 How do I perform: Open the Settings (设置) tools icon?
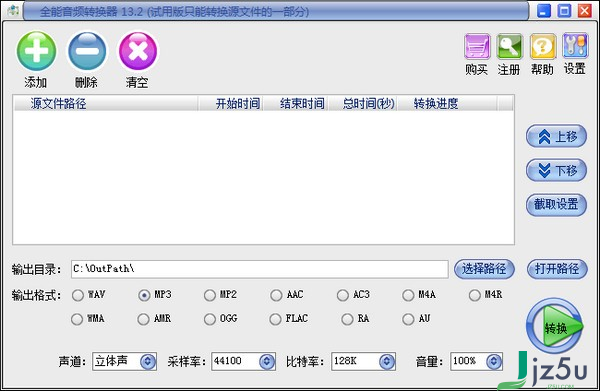(x=575, y=46)
